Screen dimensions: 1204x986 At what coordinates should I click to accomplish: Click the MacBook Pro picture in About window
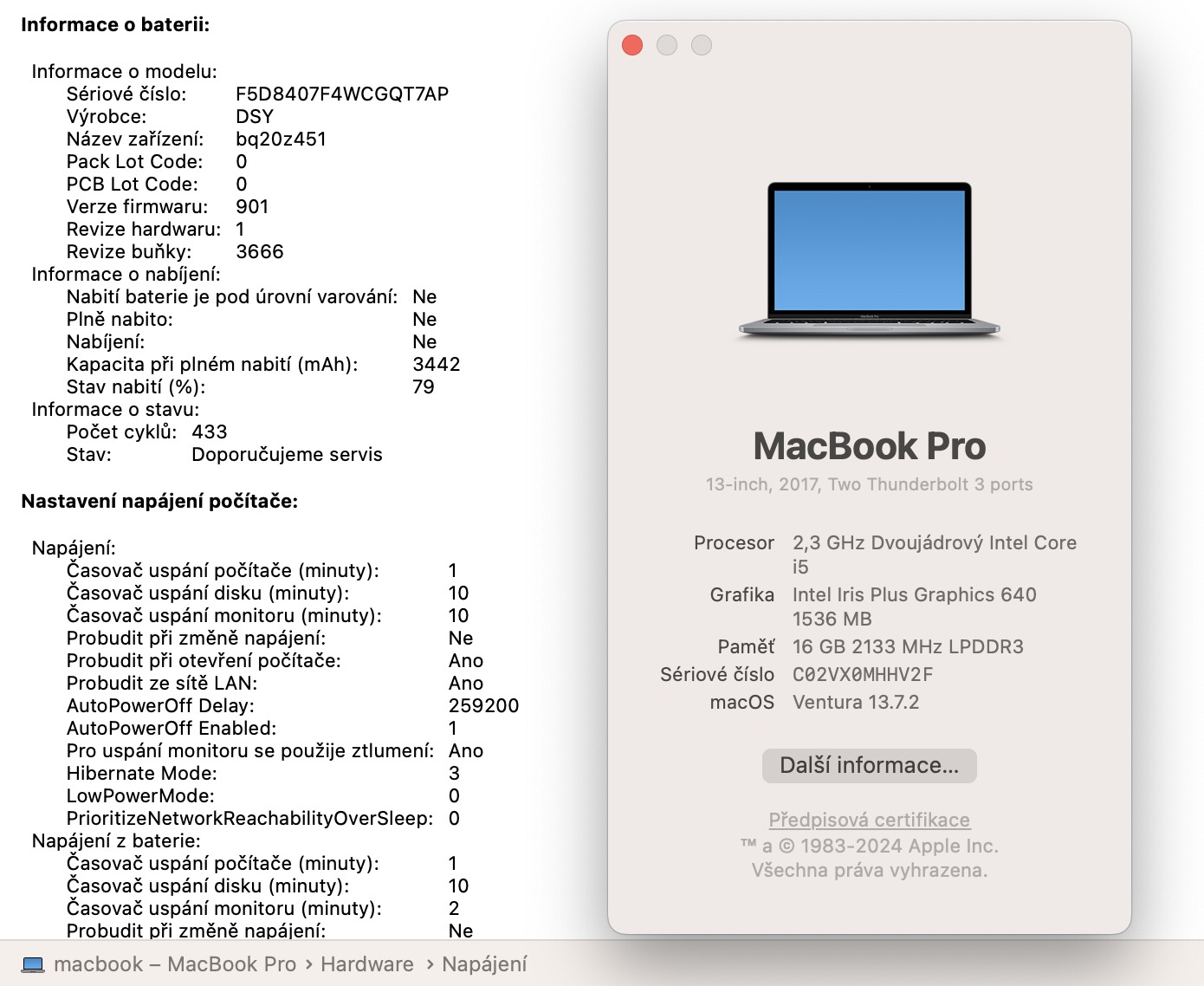[x=870, y=260]
